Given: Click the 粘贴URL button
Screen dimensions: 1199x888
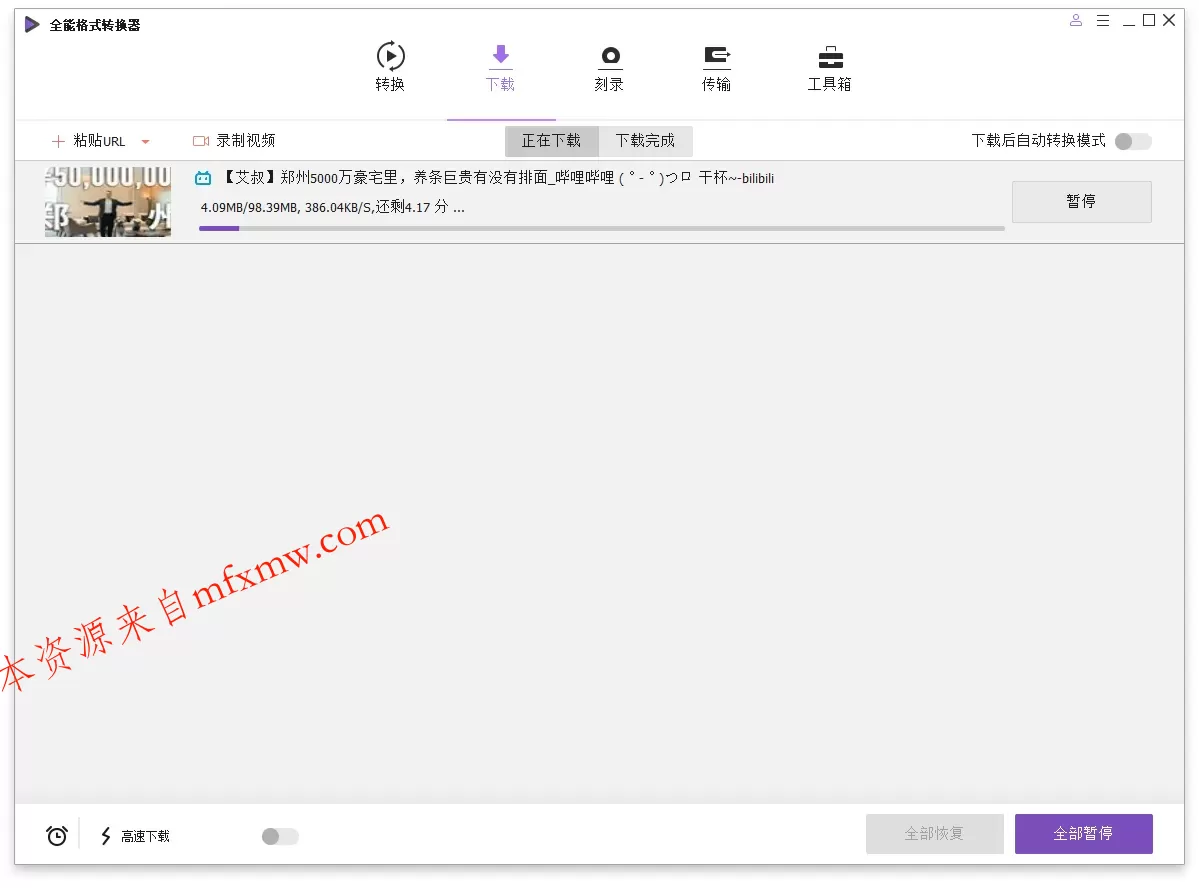Looking at the screenshot, I should (88, 141).
